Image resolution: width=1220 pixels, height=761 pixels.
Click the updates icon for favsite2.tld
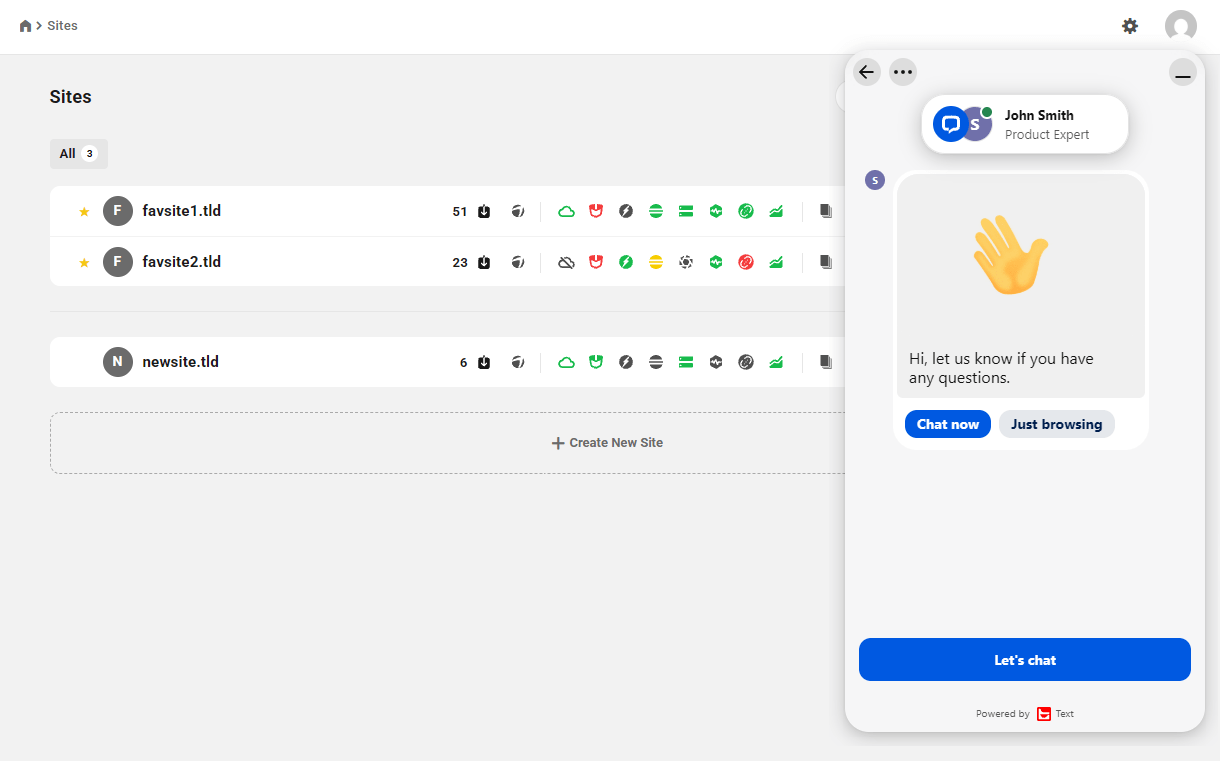484,262
